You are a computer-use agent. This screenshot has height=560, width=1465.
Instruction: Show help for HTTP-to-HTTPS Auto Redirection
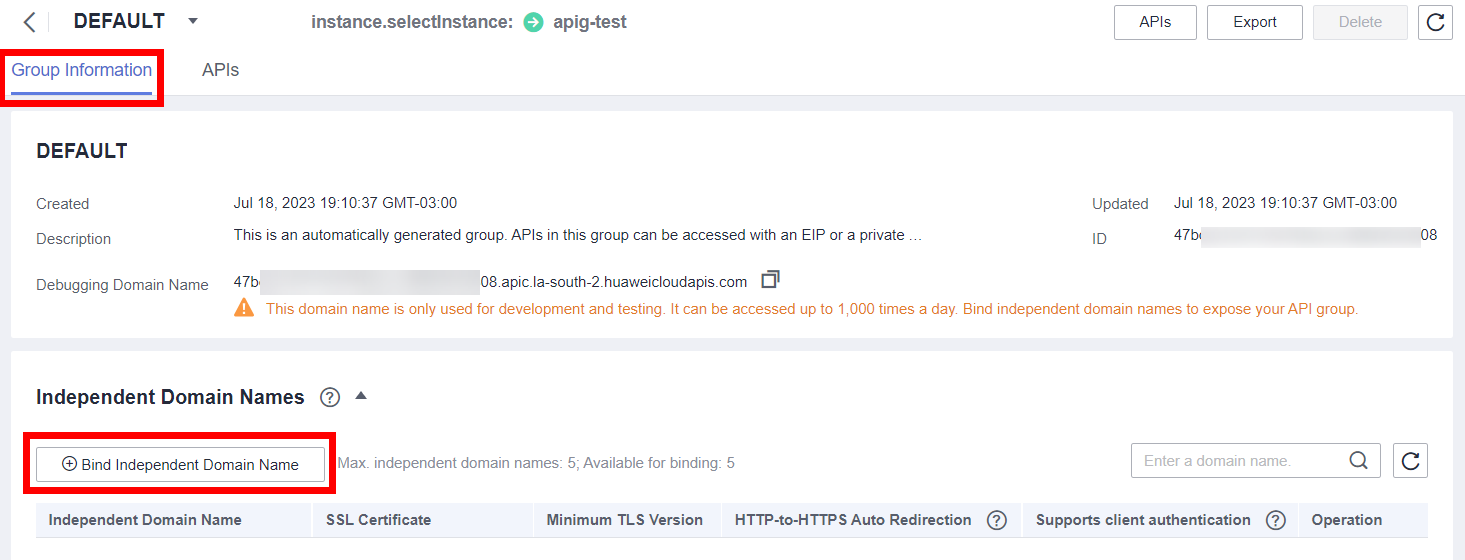tap(996, 520)
